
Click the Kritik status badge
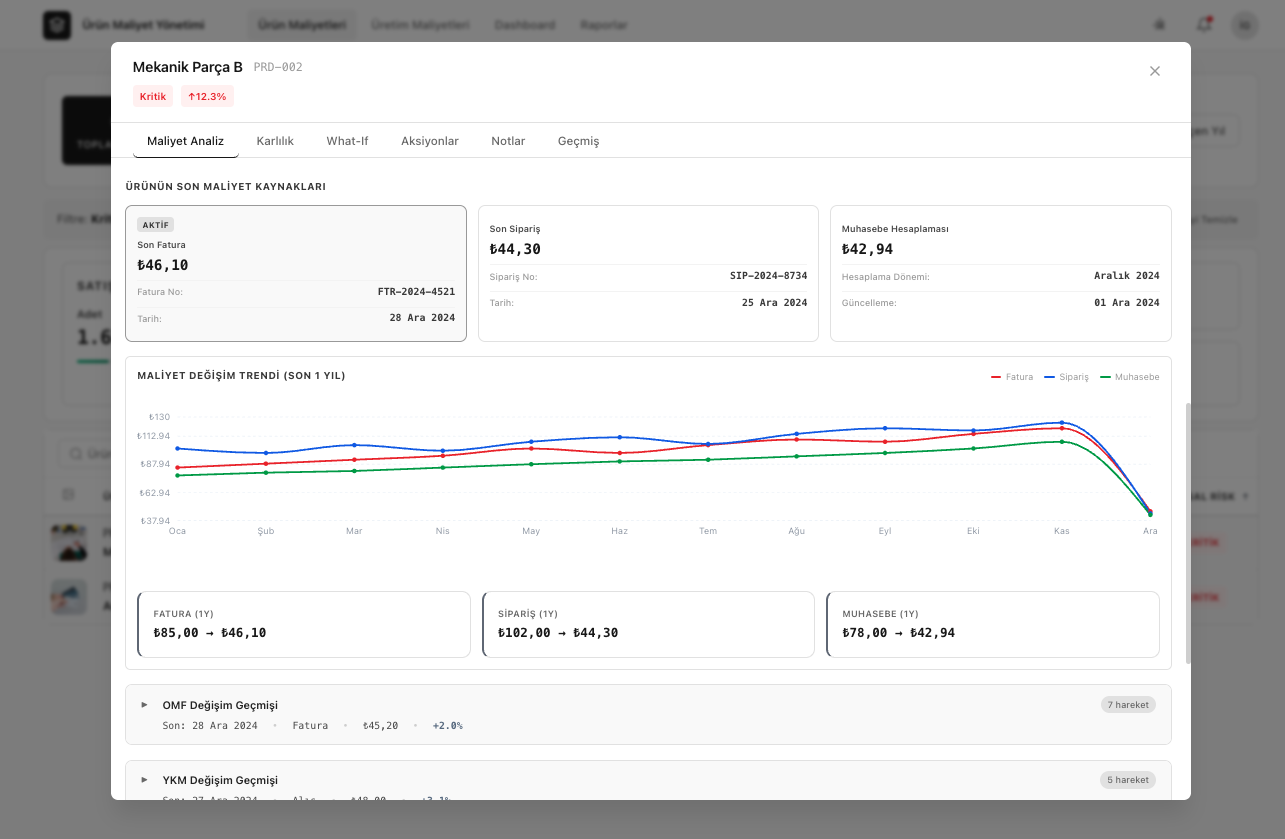tap(153, 97)
